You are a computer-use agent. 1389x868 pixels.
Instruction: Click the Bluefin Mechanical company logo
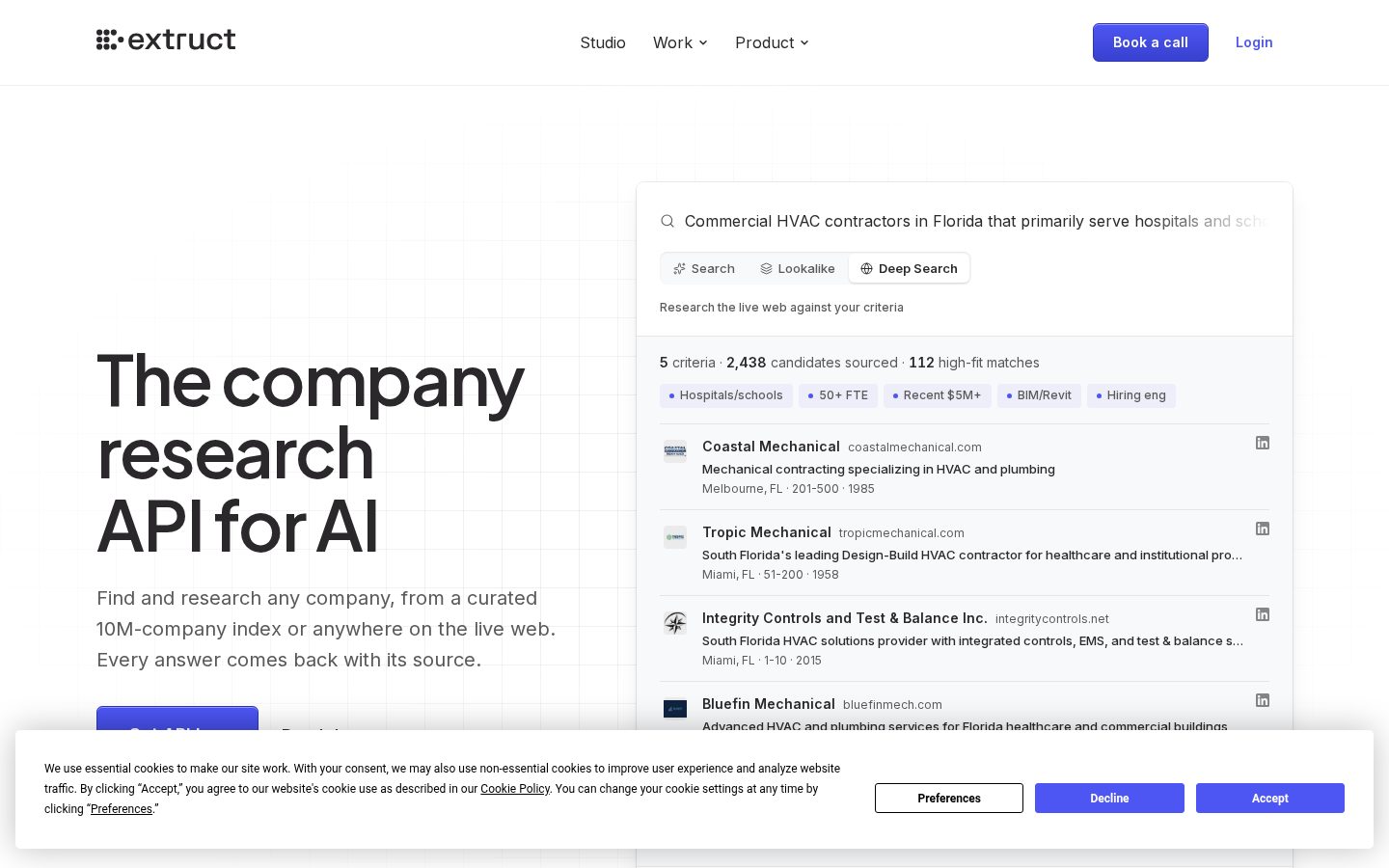coord(675,708)
